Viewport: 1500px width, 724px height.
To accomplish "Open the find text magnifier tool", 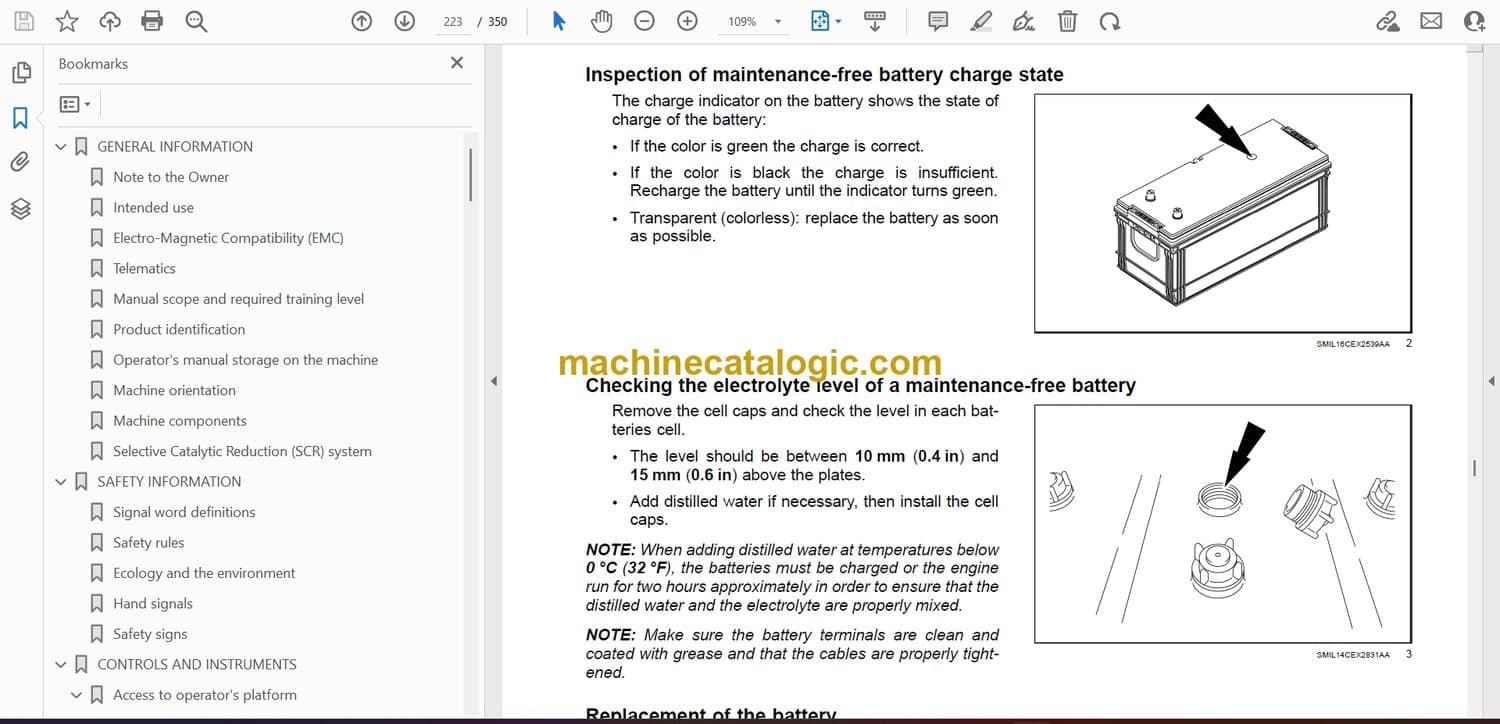I will tap(196, 21).
